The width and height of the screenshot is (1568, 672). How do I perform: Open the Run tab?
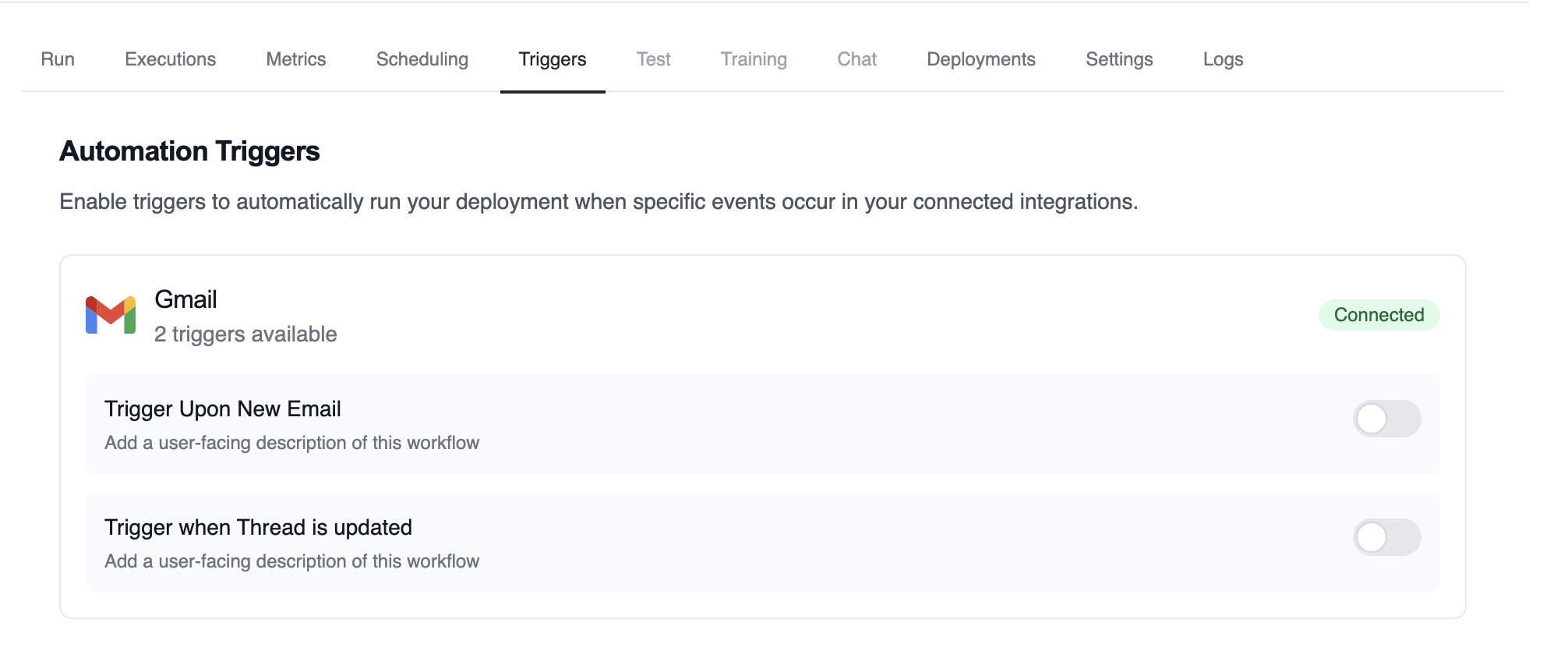pos(58,59)
